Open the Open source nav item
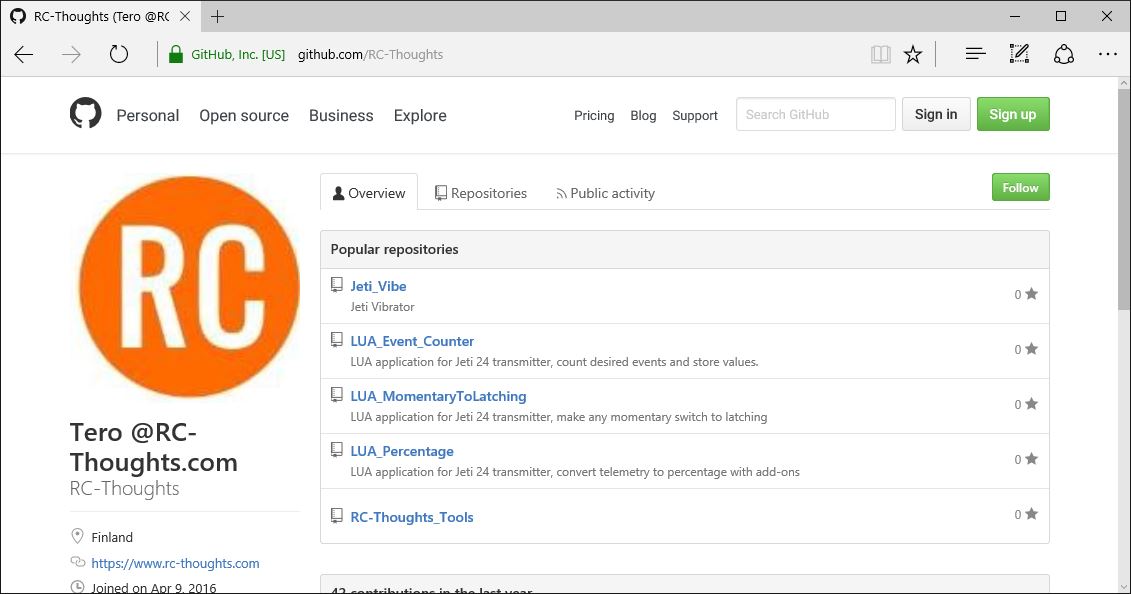1131x594 pixels. pos(244,115)
